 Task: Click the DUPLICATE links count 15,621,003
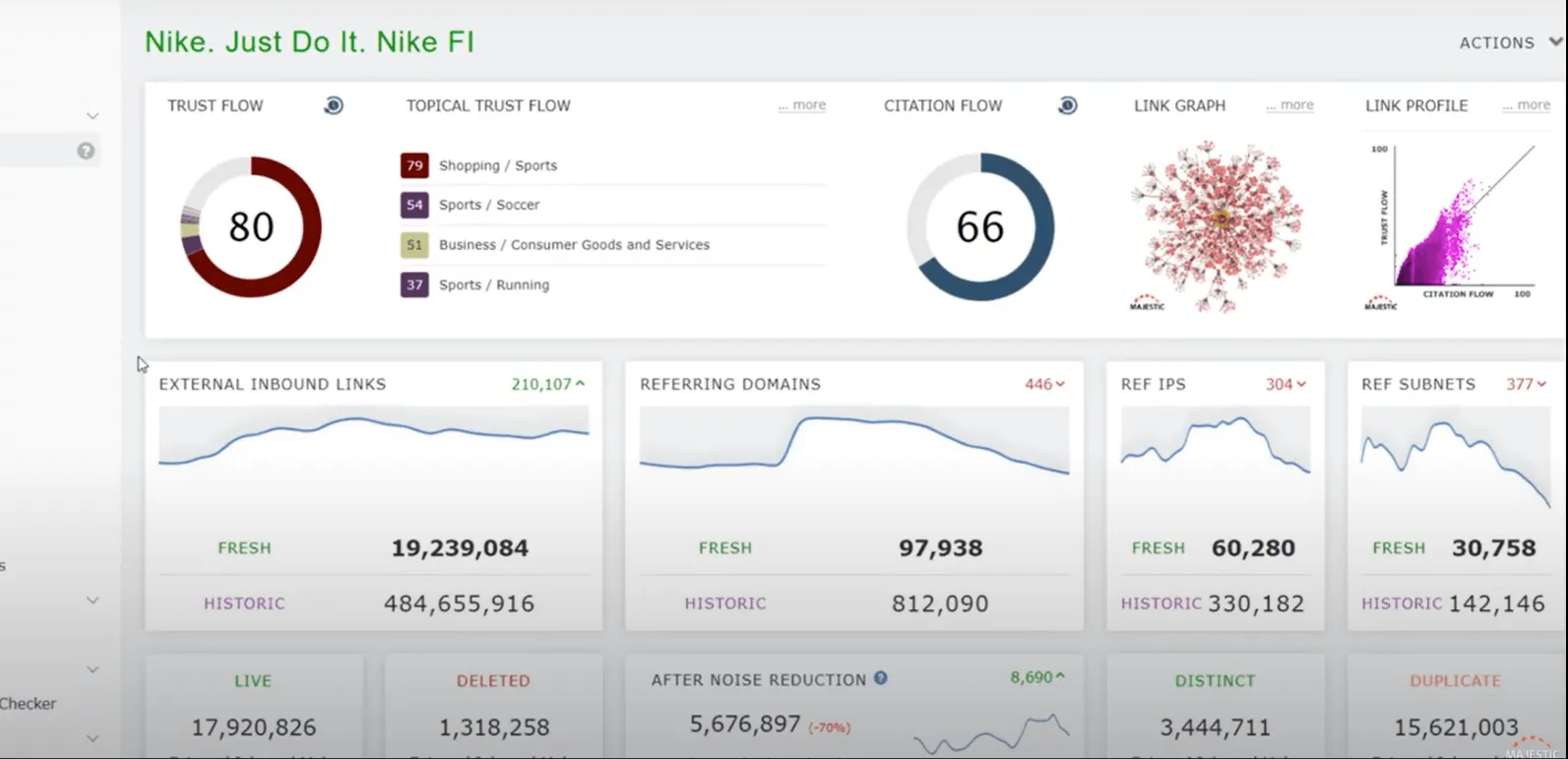pos(1456,727)
